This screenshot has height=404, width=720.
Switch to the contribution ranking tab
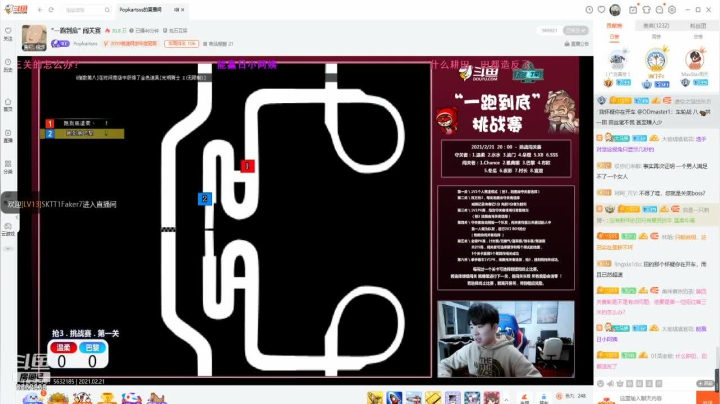(614, 26)
